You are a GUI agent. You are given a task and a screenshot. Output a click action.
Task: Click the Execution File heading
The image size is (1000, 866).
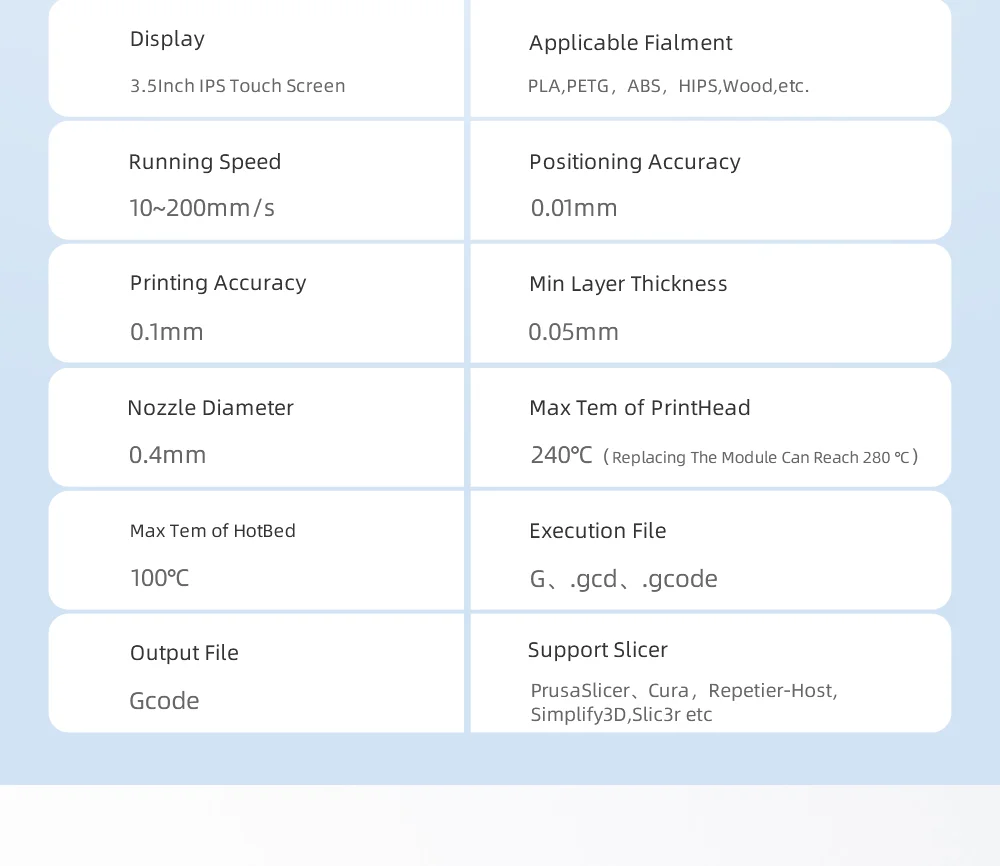[597, 531]
